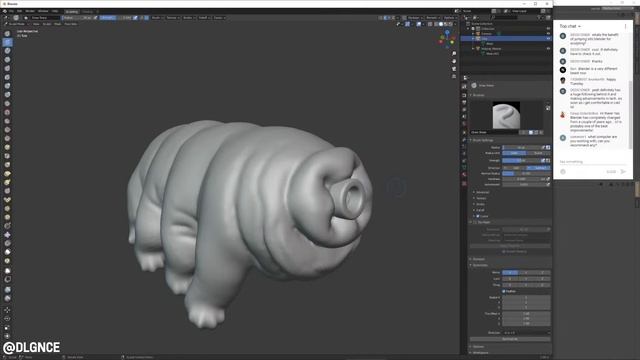Open the Window menu
Image resolution: width=640 pixels, height=360 pixels.
pyautogui.click(x=43, y=11)
